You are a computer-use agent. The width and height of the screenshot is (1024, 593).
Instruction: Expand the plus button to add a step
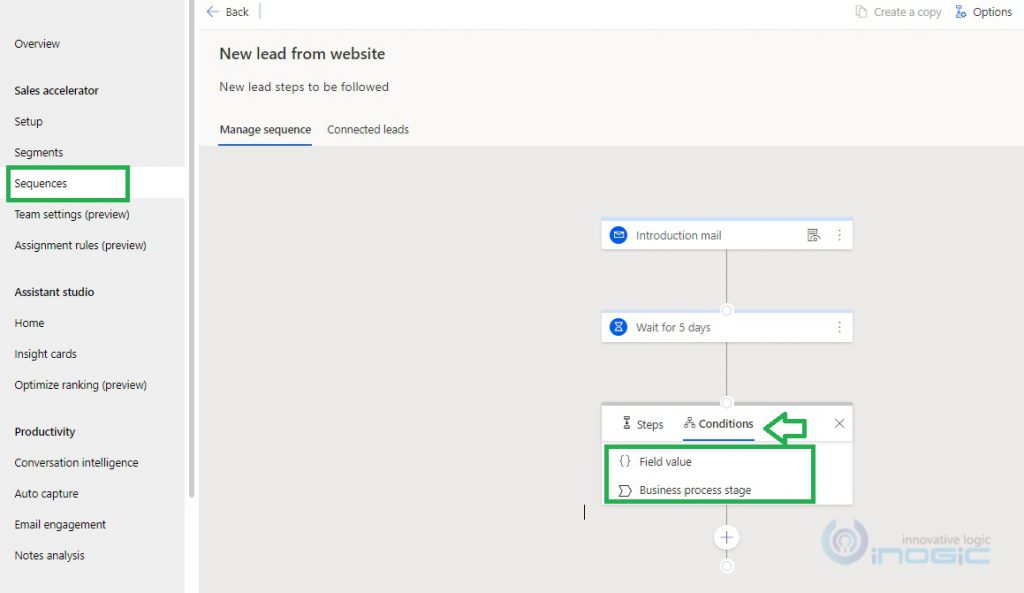click(726, 537)
